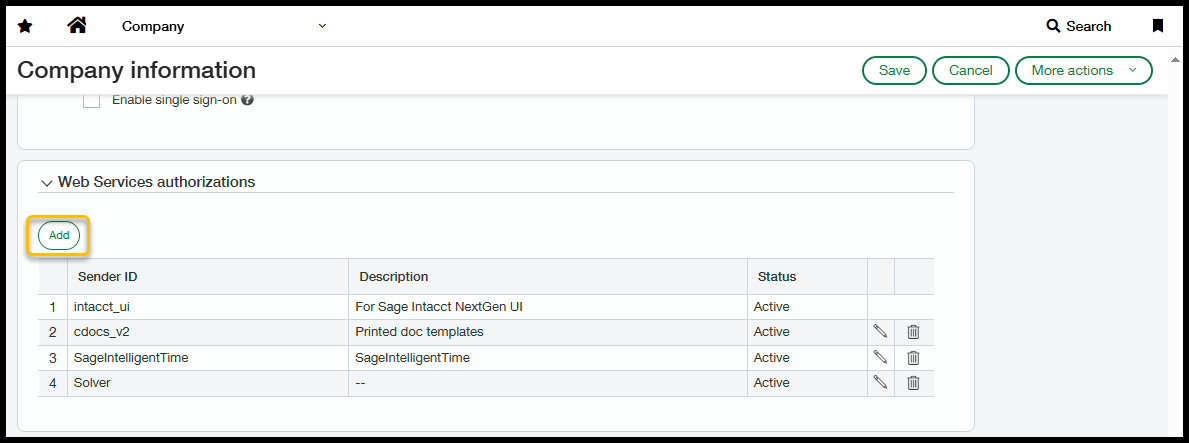Screen dimensions: 1189x443
Task: Delete the Solver sender trash icon
Action: pyautogui.click(x=913, y=382)
